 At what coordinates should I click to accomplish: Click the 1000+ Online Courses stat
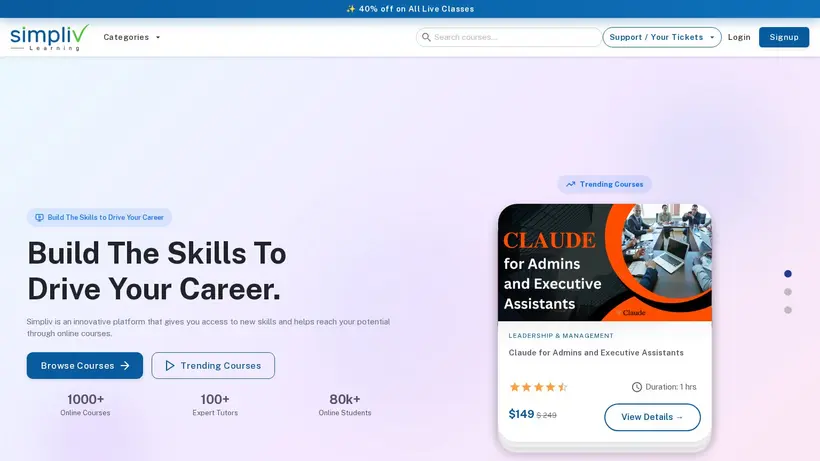85,405
